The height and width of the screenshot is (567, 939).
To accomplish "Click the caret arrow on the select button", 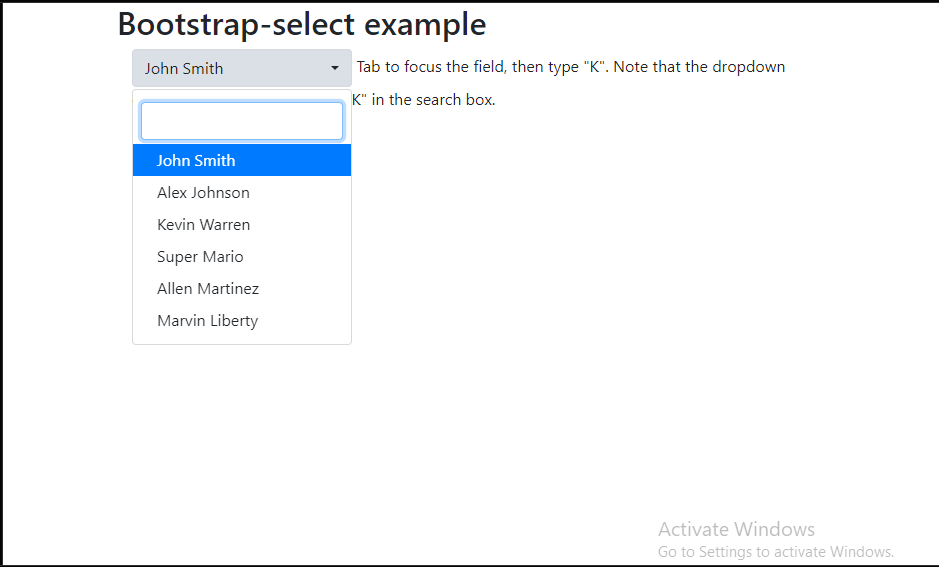I will pos(334,69).
